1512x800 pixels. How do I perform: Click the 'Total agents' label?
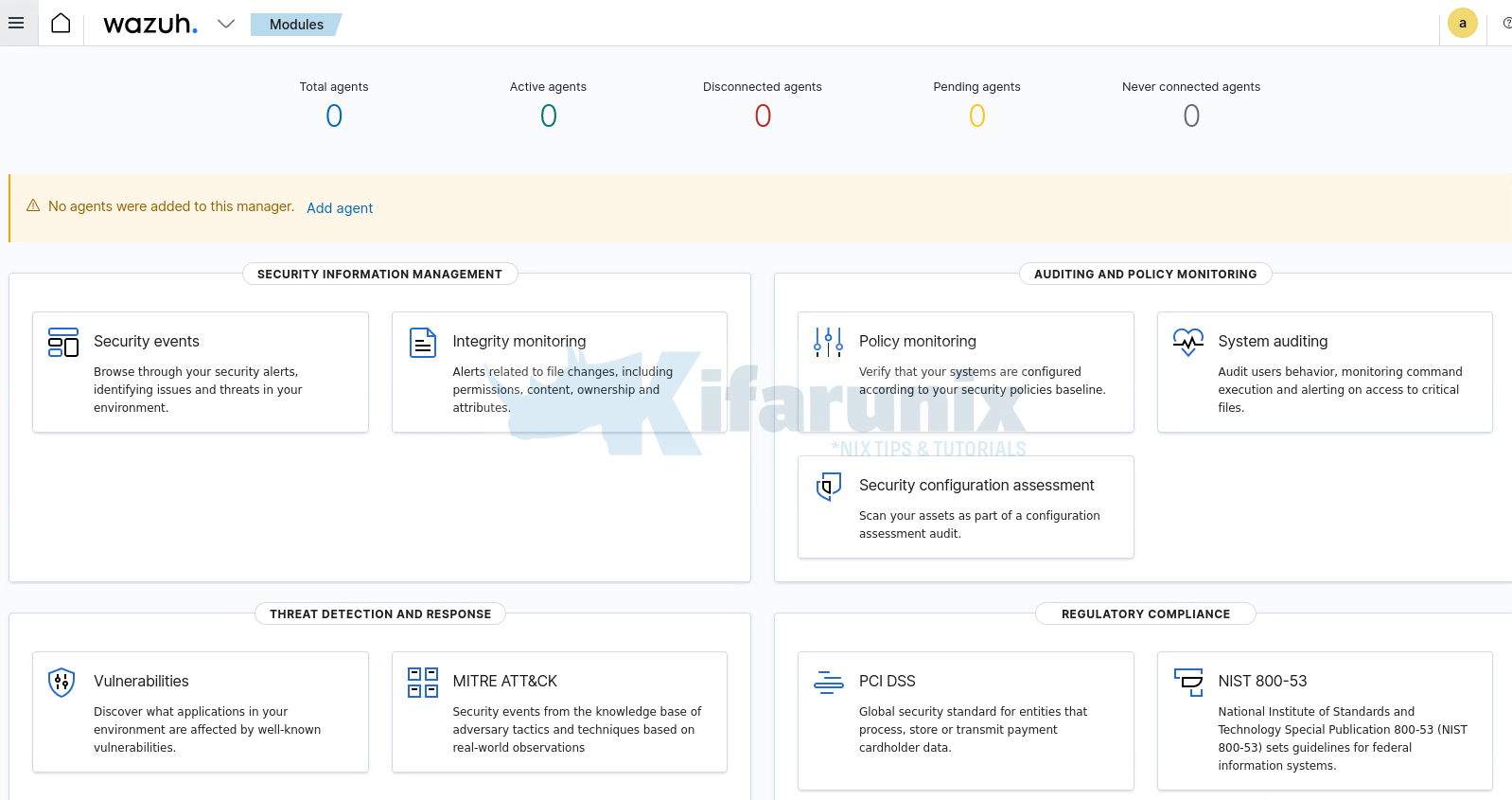pyautogui.click(x=334, y=87)
